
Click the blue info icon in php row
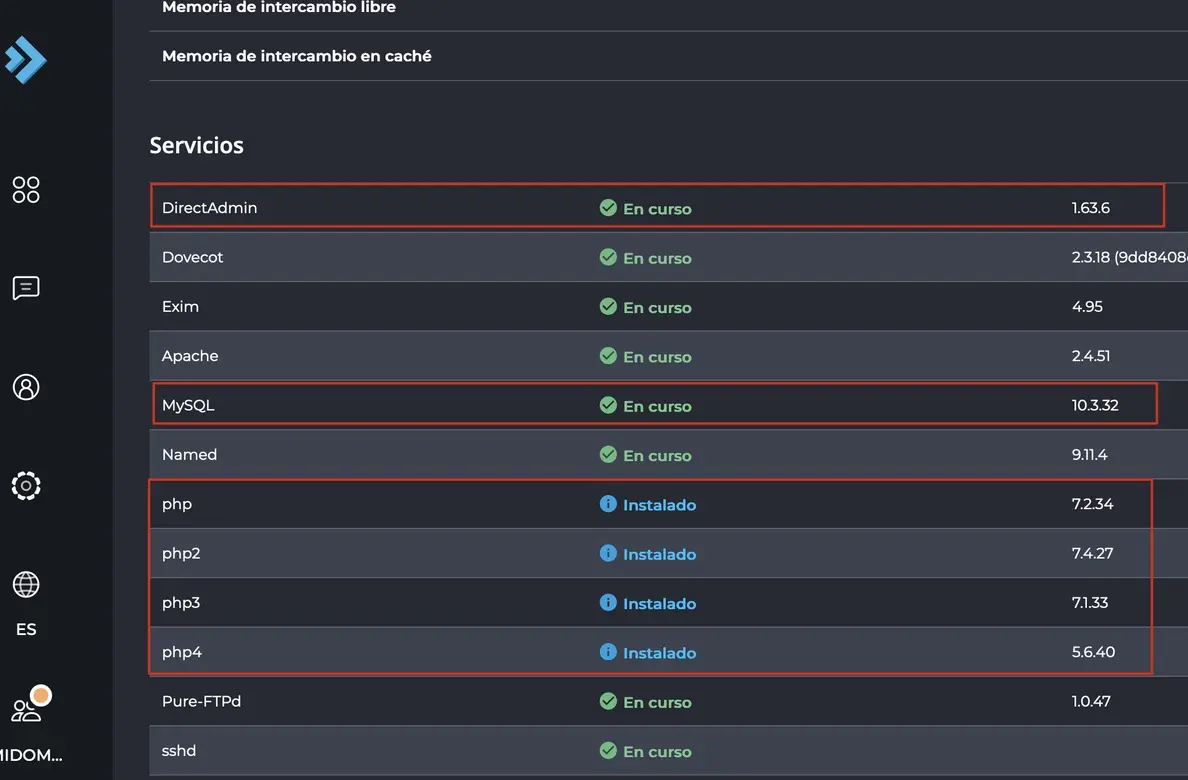[x=608, y=503]
